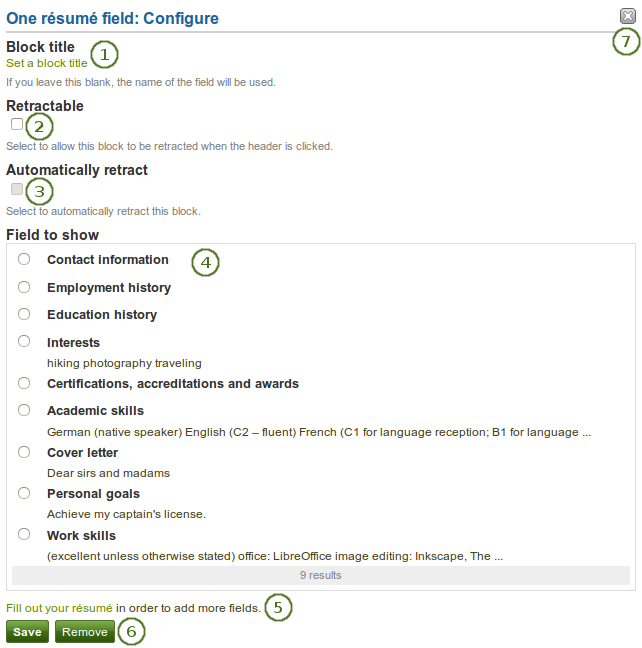The width and height of the screenshot is (642, 648).
Task: Click the Remove button
Action: [85, 632]
